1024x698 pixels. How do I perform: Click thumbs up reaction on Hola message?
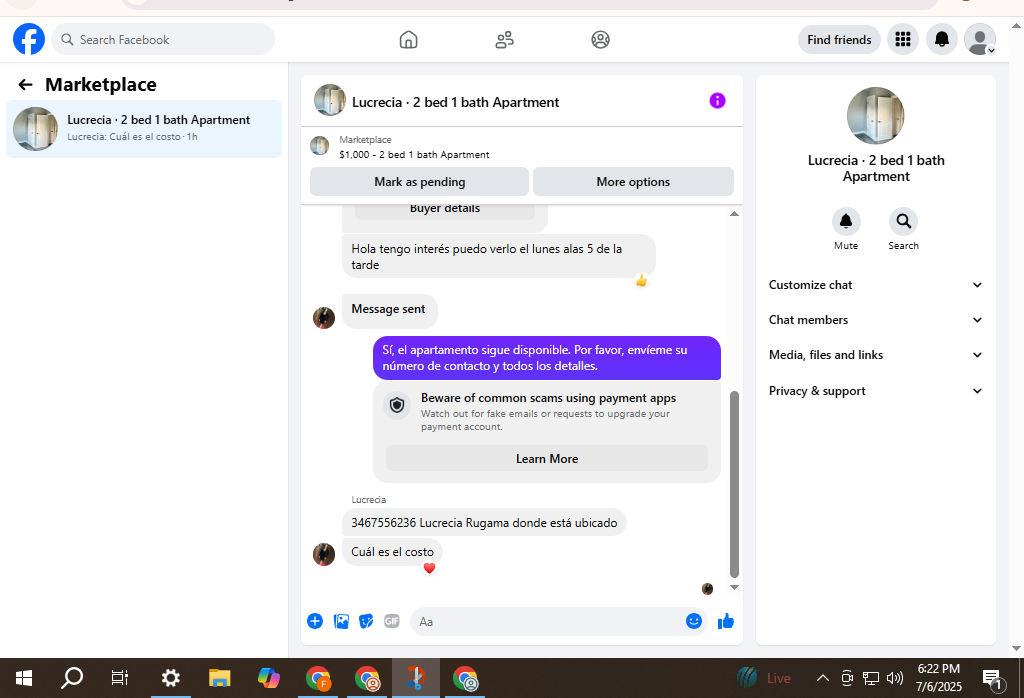point(641,280)
